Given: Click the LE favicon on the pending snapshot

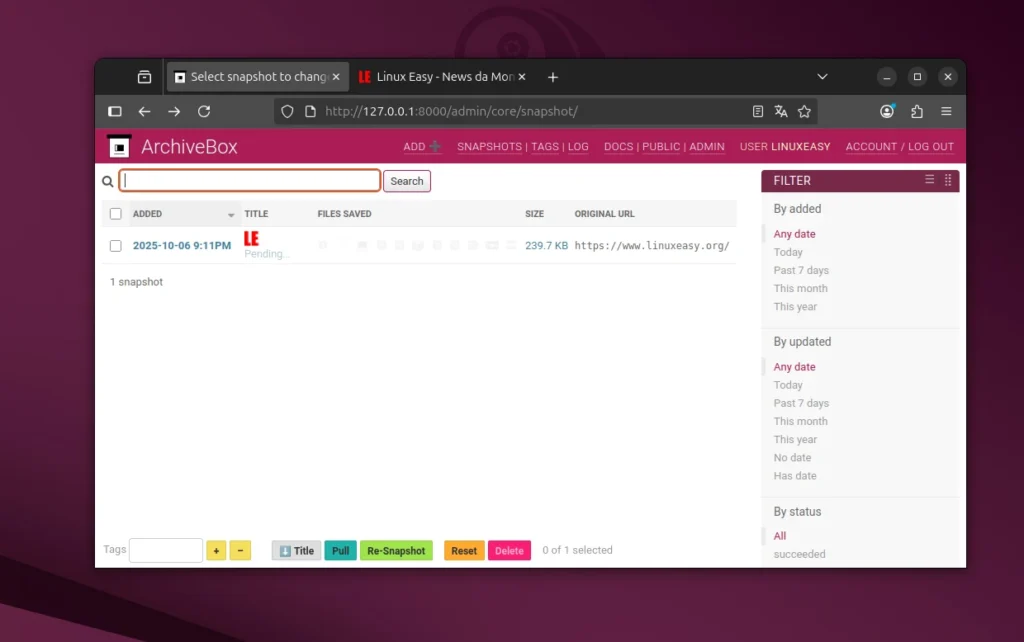Looking at the screenshot, I should point(250,239).
